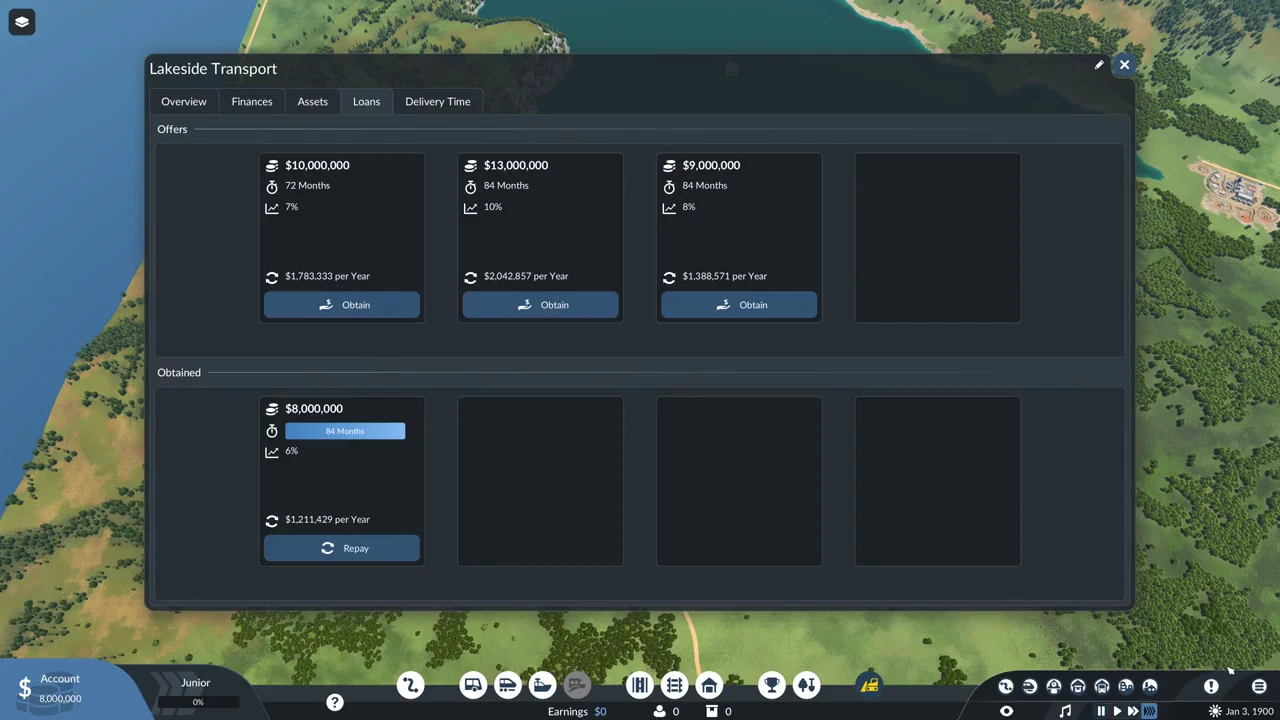
Task: Open the Delivery Time tab
Action: [x=438, y=101]
